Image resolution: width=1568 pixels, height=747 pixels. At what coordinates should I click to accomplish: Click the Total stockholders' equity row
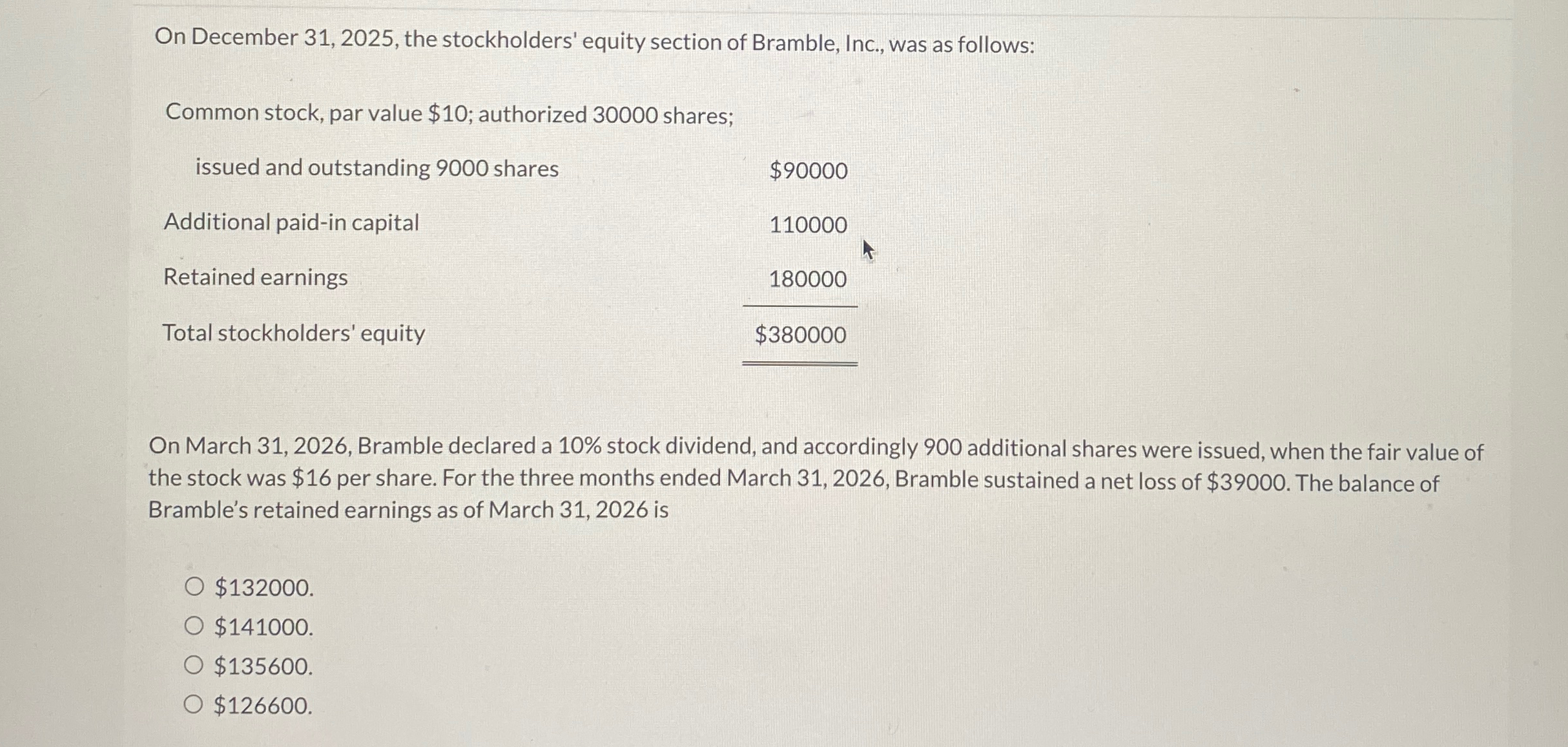point(293,333)
